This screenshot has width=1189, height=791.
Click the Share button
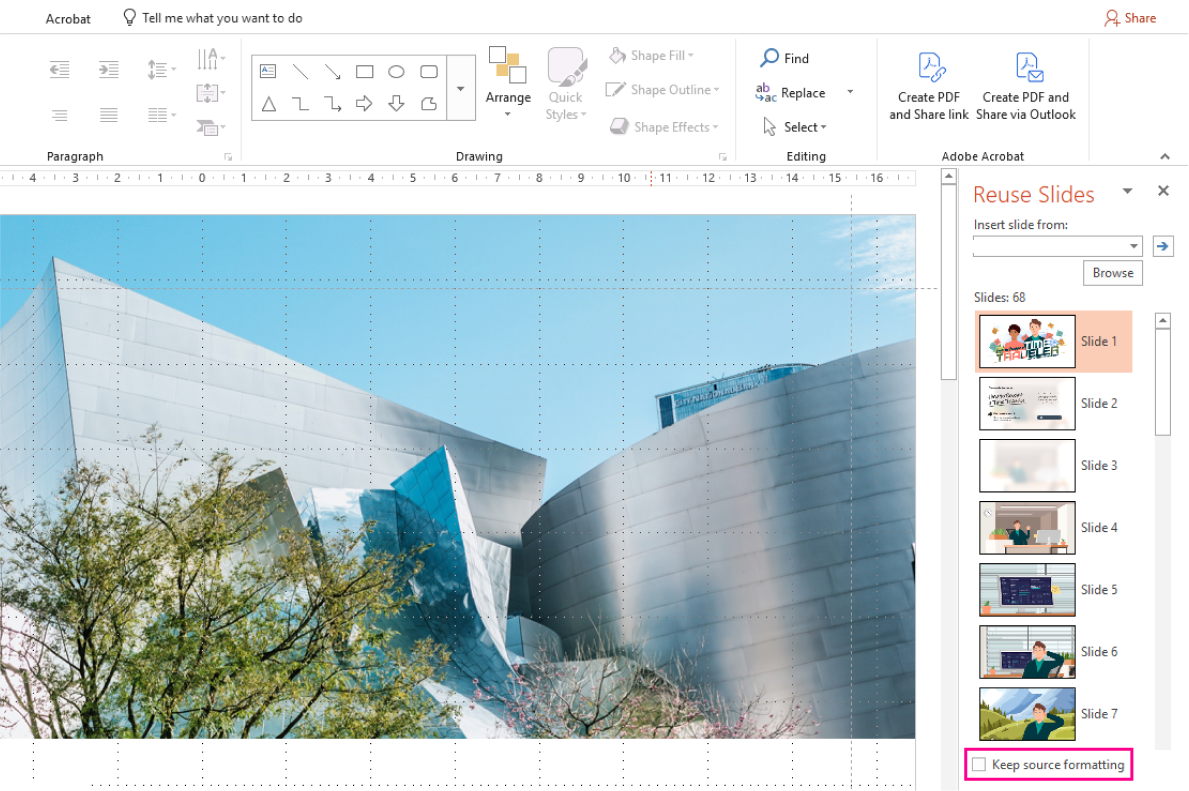[1130, 17]
